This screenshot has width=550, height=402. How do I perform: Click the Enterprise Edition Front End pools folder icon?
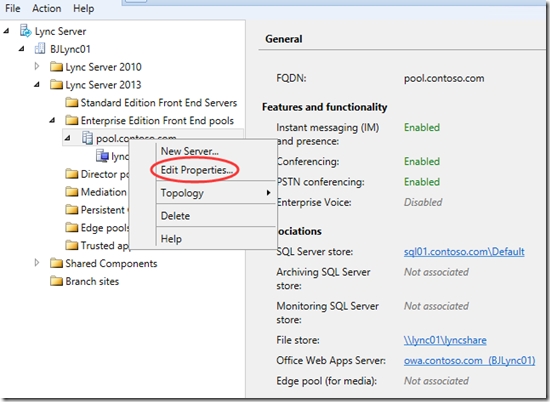pos(72,120)
